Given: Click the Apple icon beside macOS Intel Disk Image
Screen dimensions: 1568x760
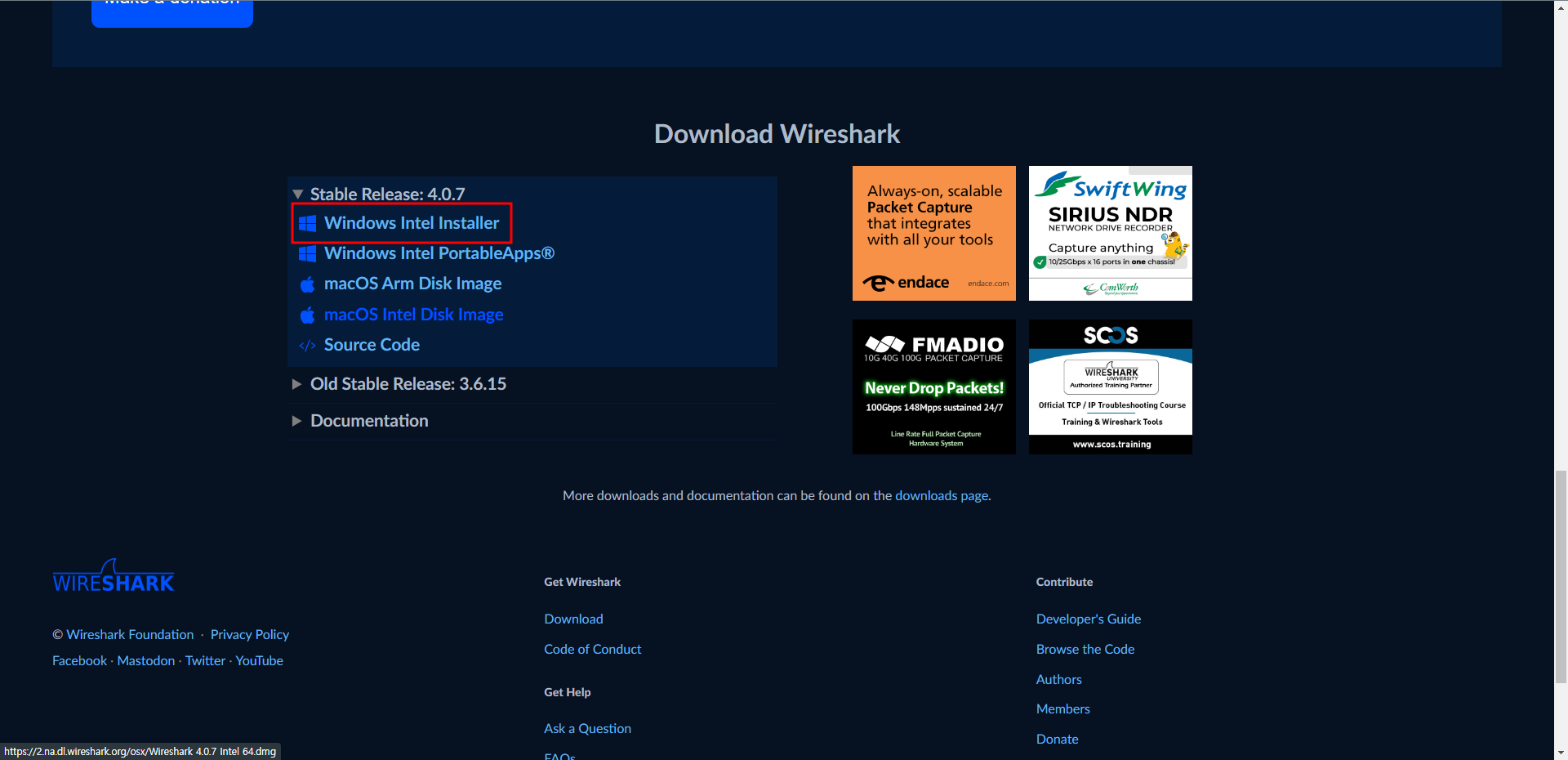Looking at the screenshot, I should tap(307, 315).
